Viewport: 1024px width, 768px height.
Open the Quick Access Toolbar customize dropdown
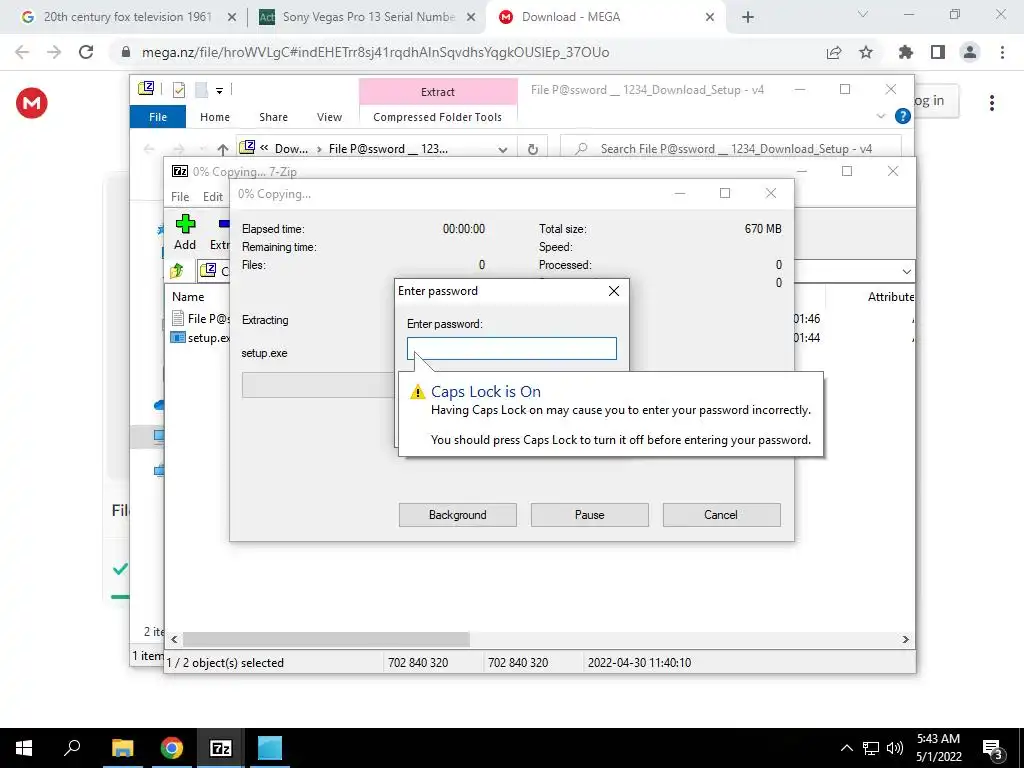[x=219, y=90]
